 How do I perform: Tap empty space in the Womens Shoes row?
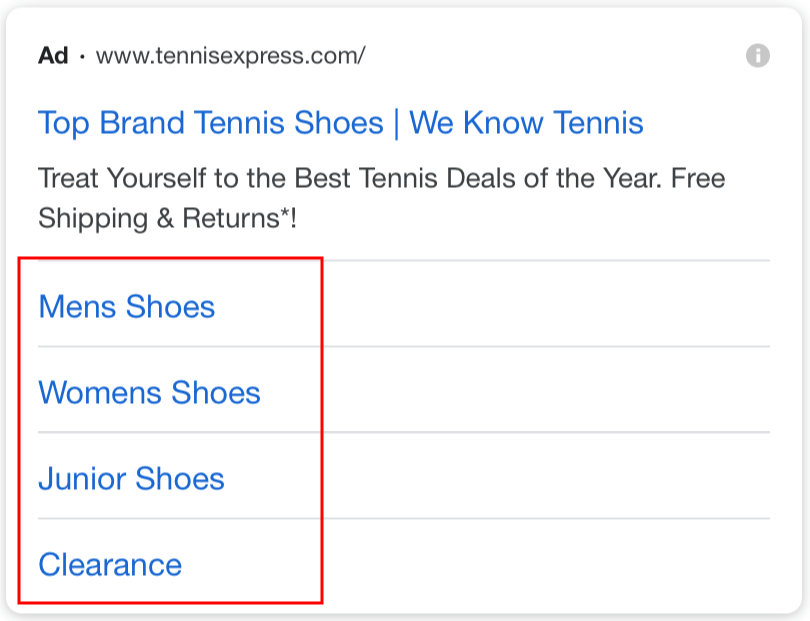(542, 390)
